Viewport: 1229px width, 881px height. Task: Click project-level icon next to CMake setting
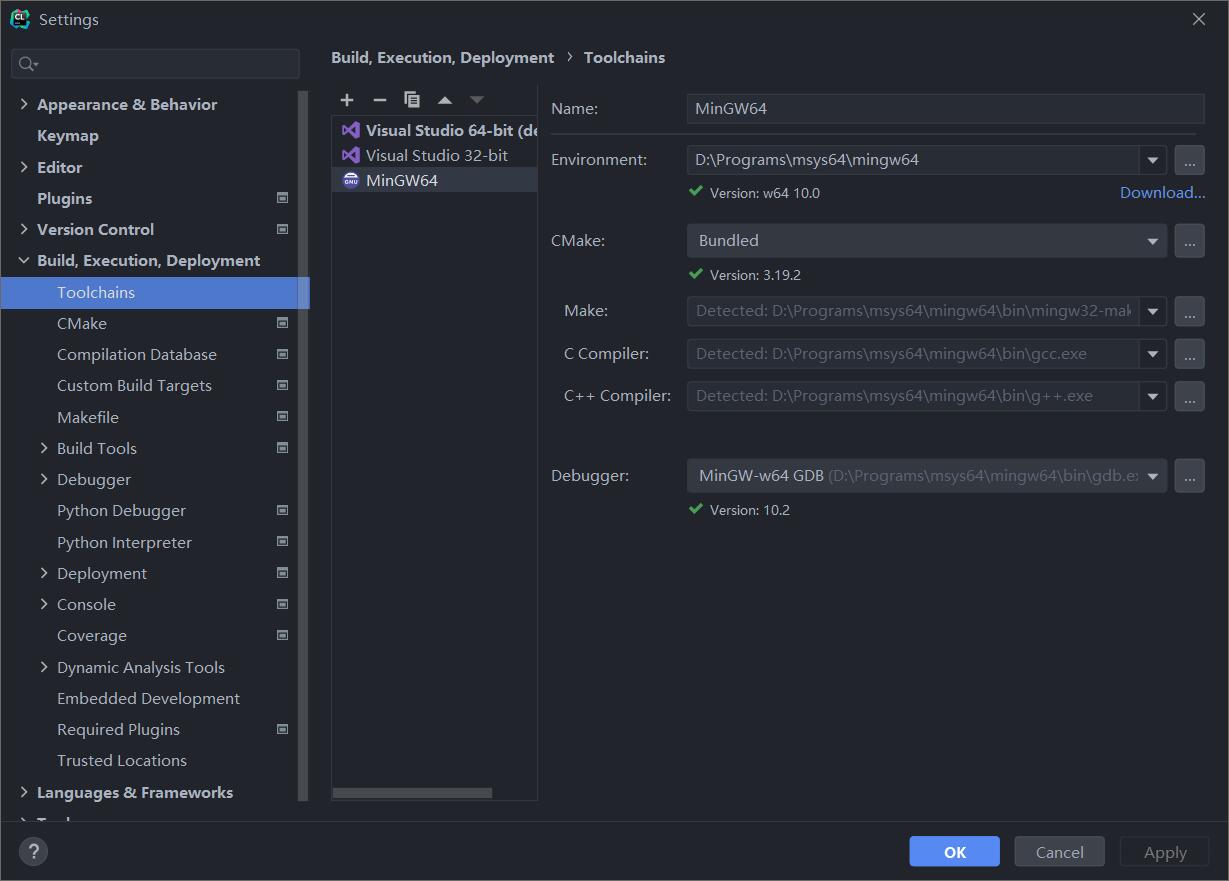coord(283,323)
